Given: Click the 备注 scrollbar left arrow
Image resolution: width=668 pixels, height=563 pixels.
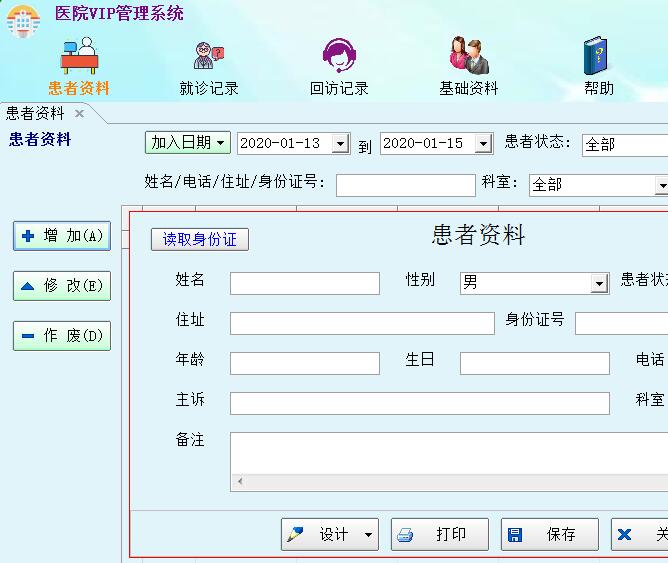Looking at the screenshot, I should click(x=240, y=481).
